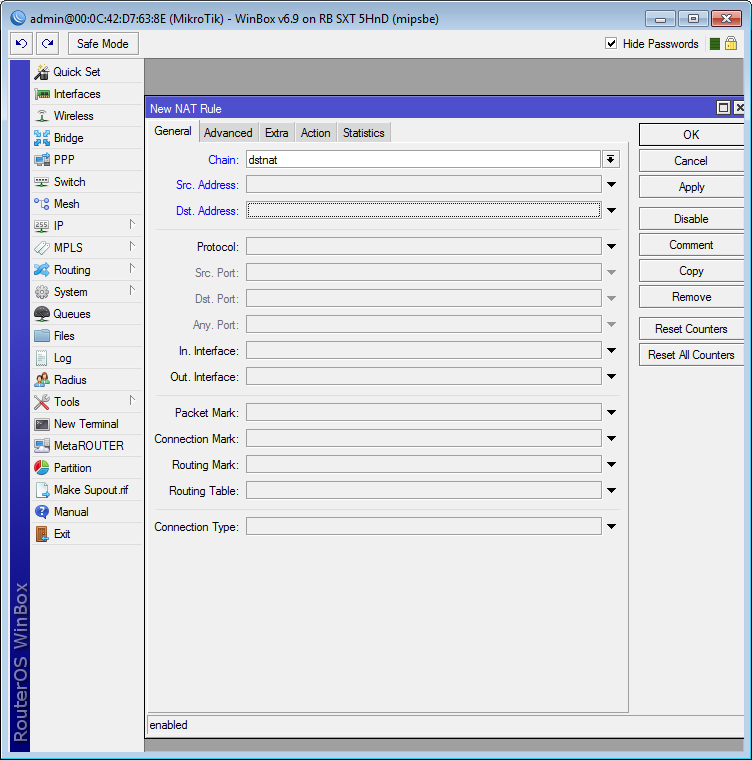Switch to the Advanced tab
This screenshot has width=752, height=760.
coord(228,133)
